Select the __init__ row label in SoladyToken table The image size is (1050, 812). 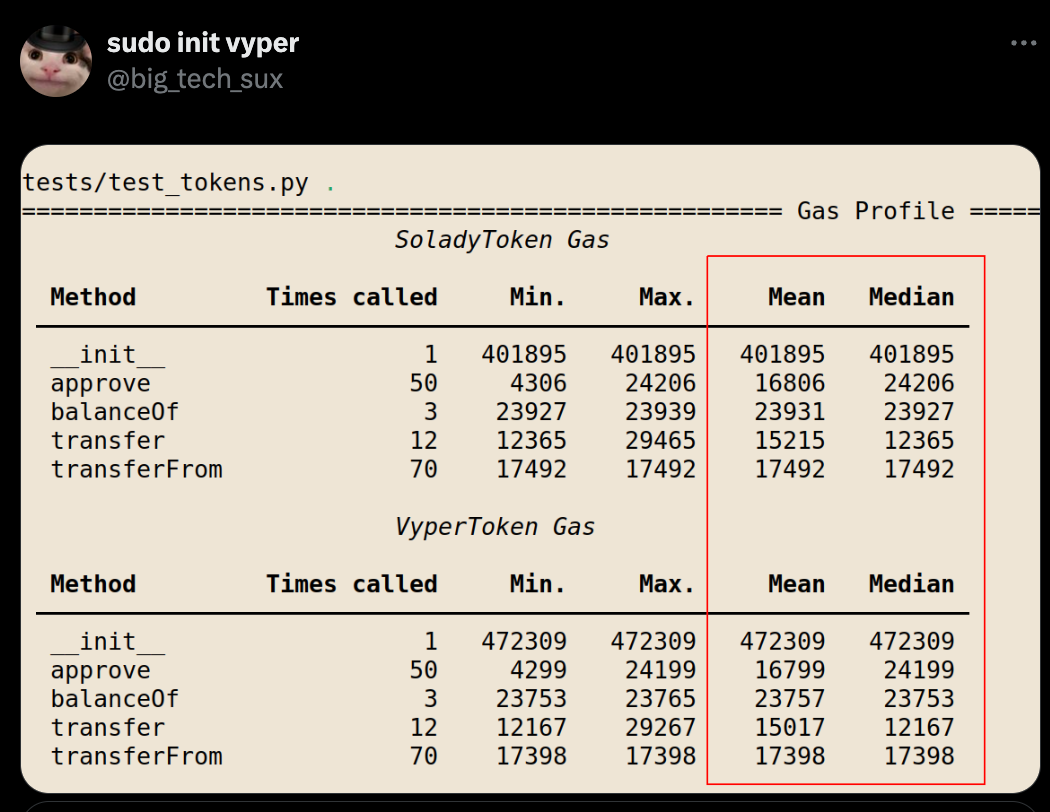tap(108, 354)
